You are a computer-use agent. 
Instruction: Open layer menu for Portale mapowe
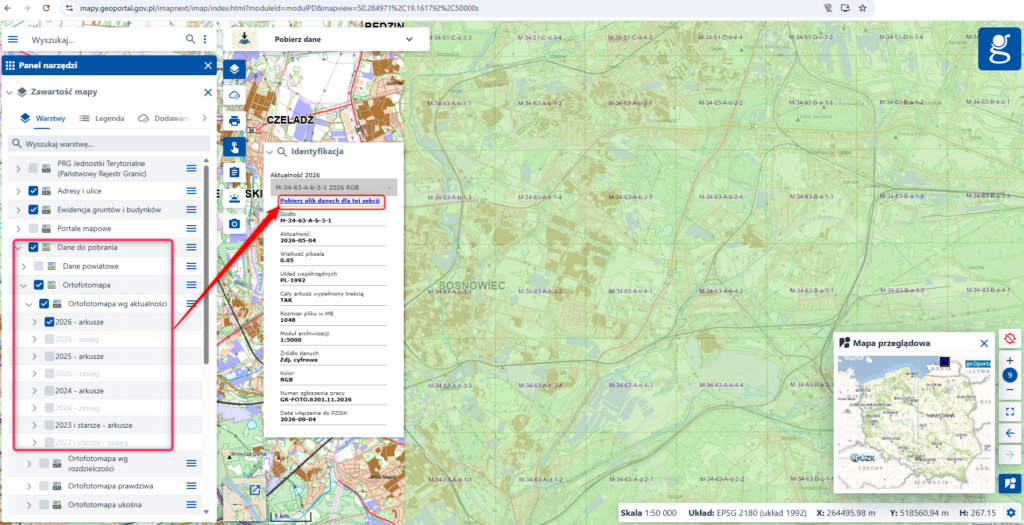pos(191,229)
